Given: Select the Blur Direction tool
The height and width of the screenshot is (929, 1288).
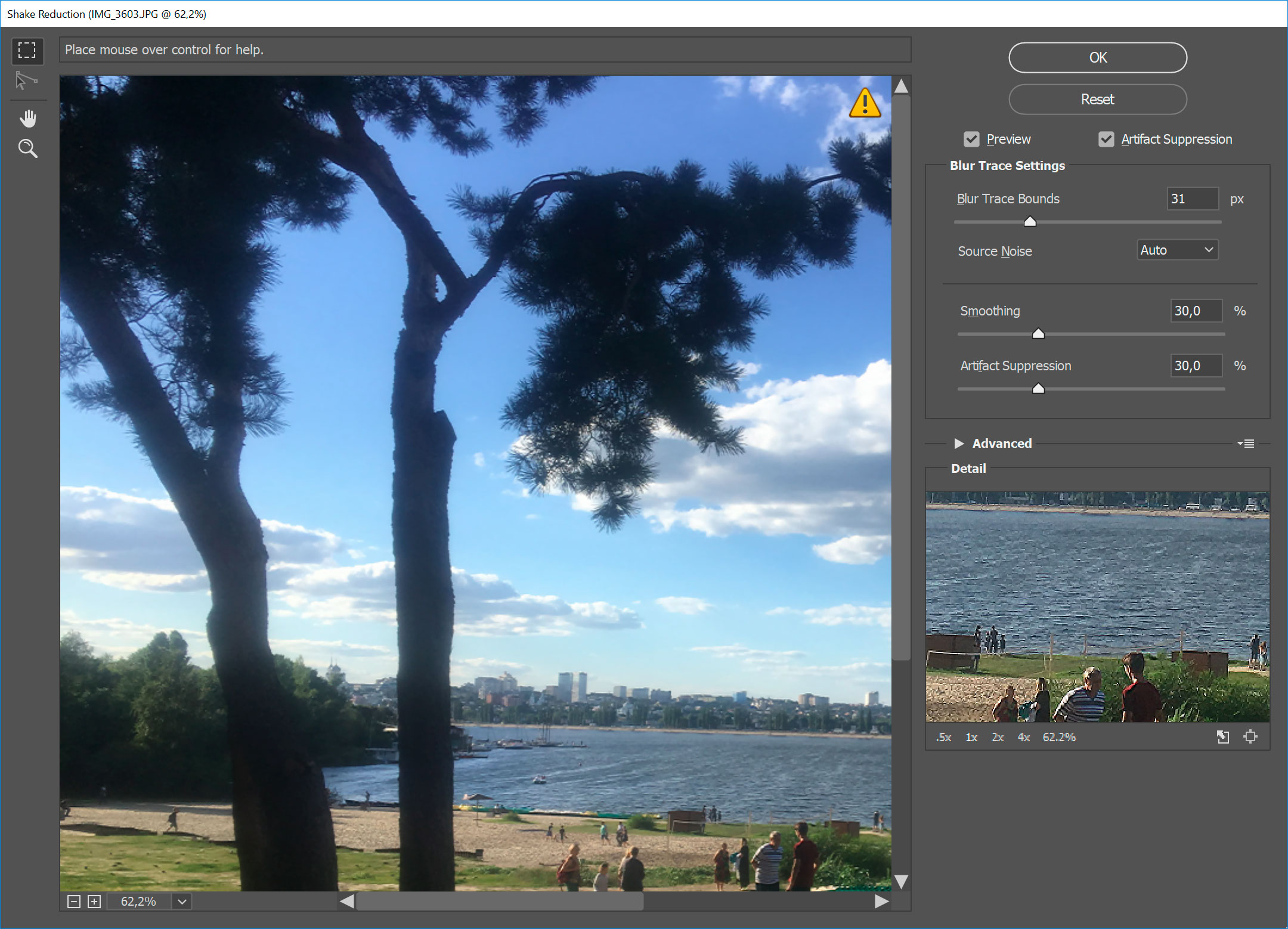Looking at the screenshot, I should [x=26, y=80].
